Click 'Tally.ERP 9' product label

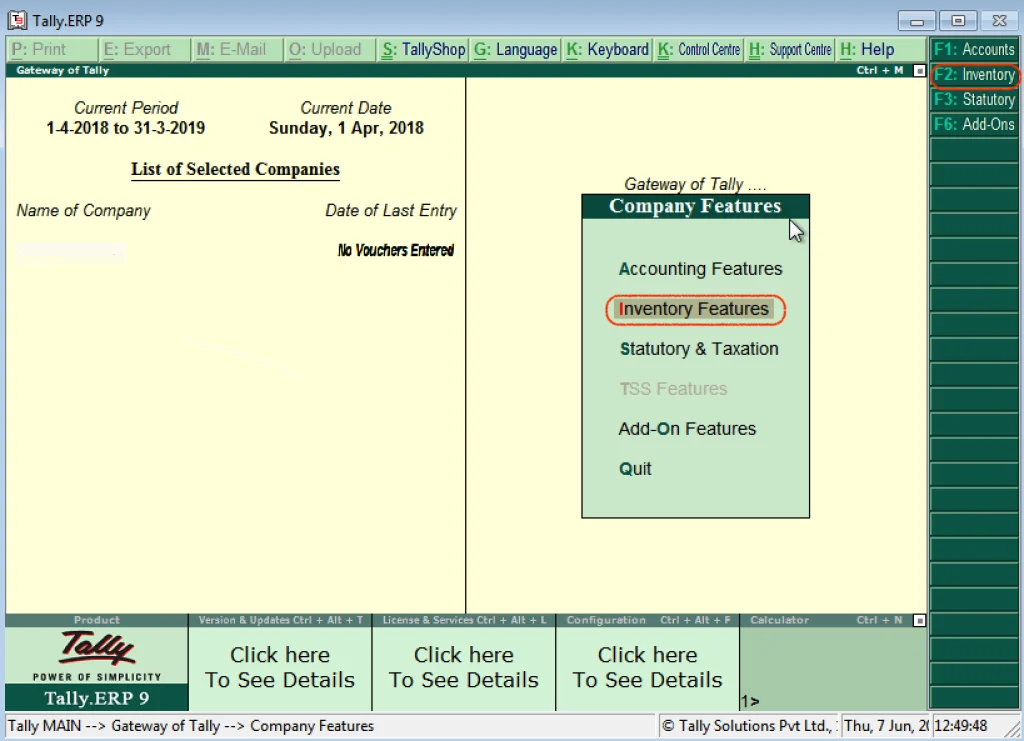[x=97, y=698]
